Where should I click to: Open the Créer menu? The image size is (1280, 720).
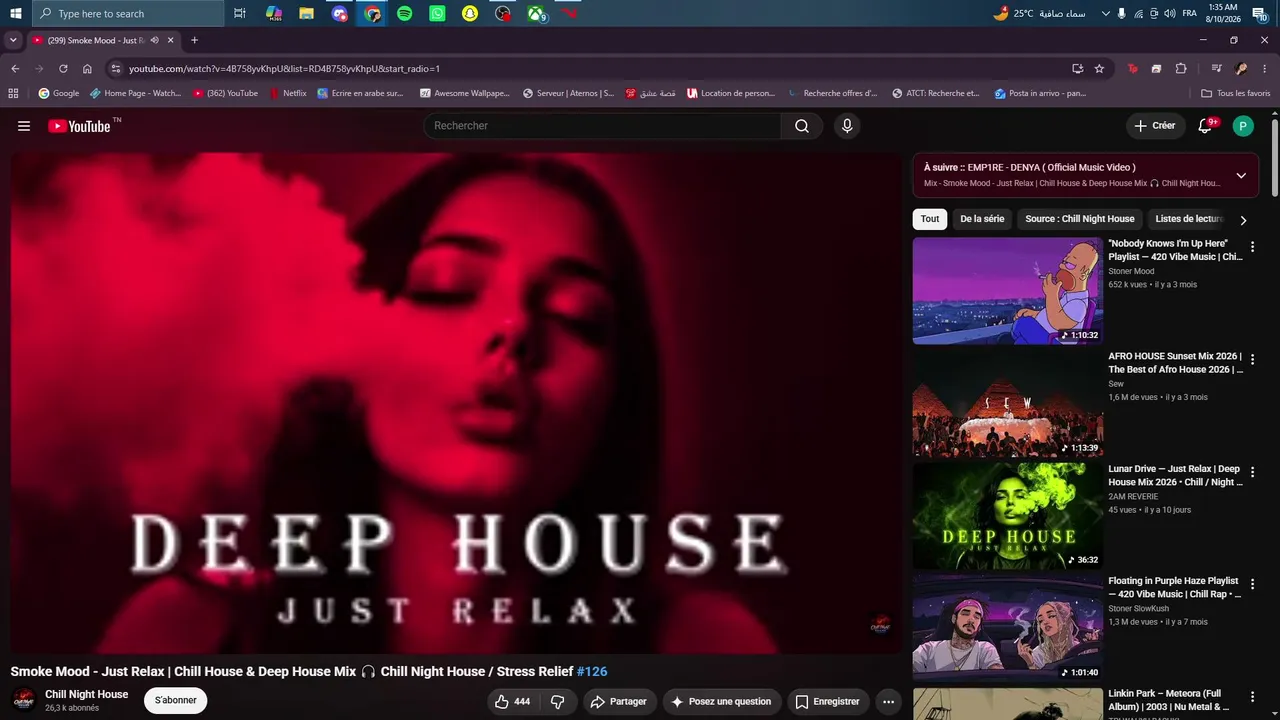coord(1154,126)
